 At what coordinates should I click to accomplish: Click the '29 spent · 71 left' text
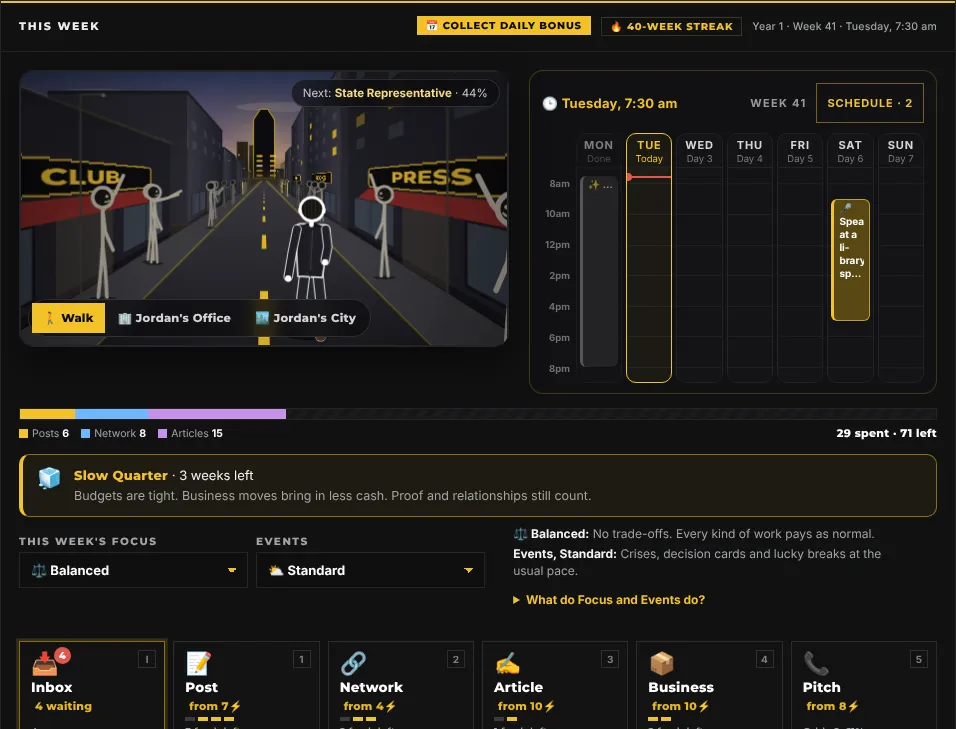click(886, 433)
